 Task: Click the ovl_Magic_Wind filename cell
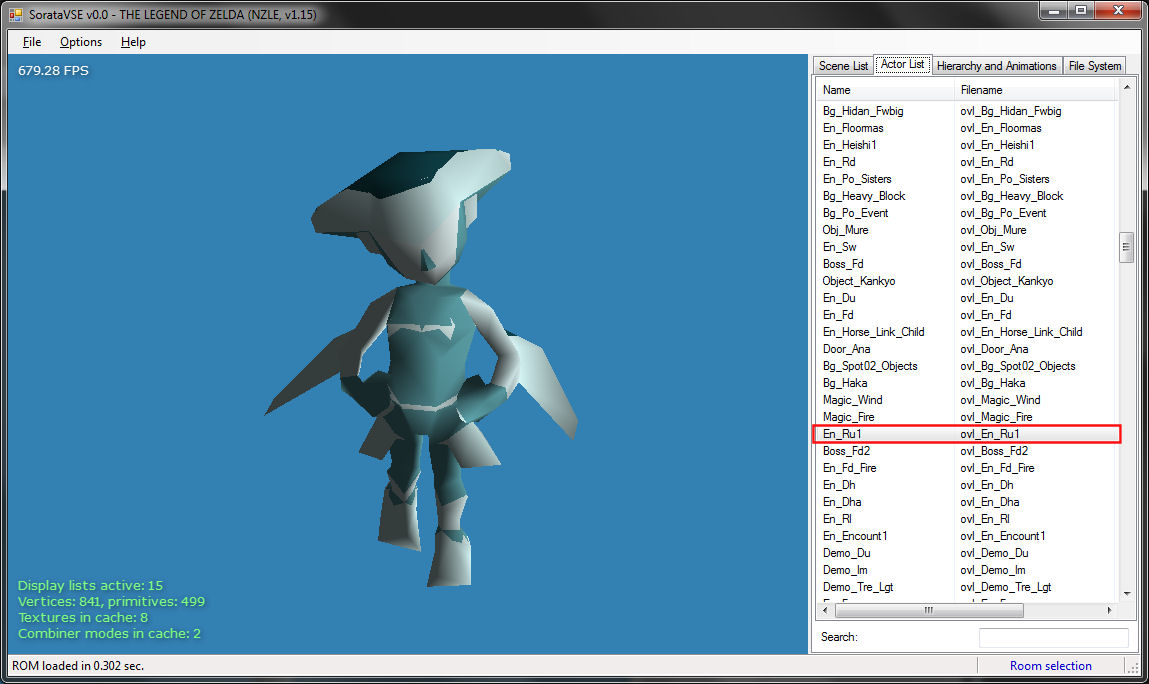1000,400
